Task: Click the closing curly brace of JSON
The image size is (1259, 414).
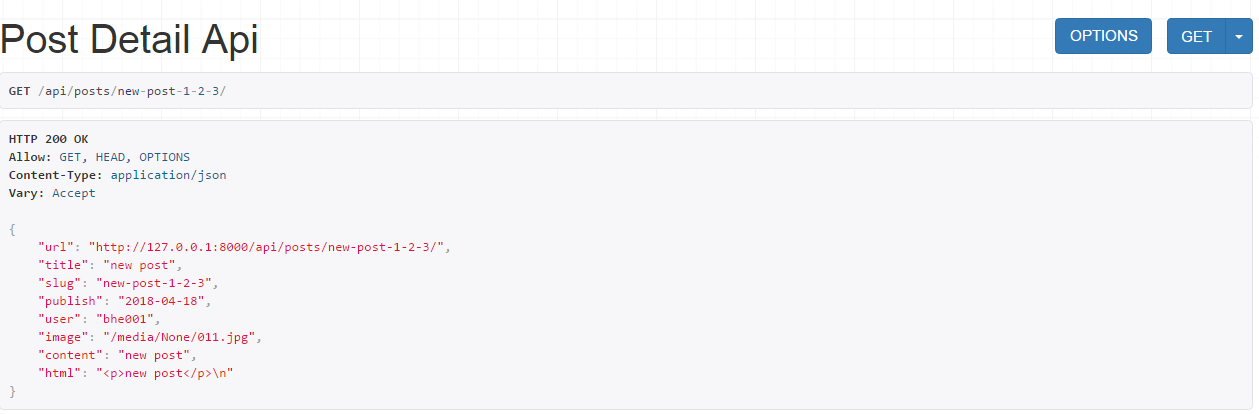Action: pyautogui.click(x=12, y=391)
